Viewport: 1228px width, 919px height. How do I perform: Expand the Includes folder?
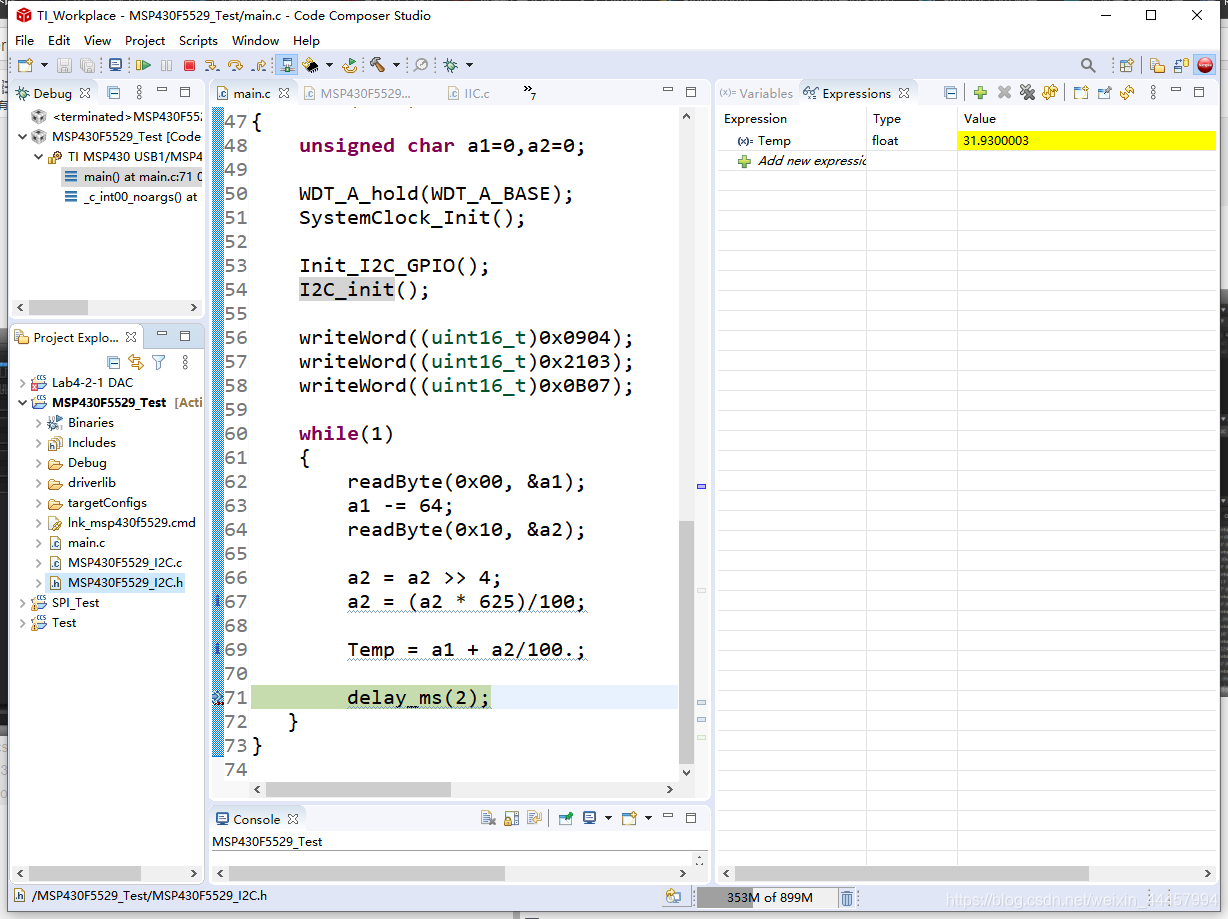pyautogui.click(x=39, y=443)
